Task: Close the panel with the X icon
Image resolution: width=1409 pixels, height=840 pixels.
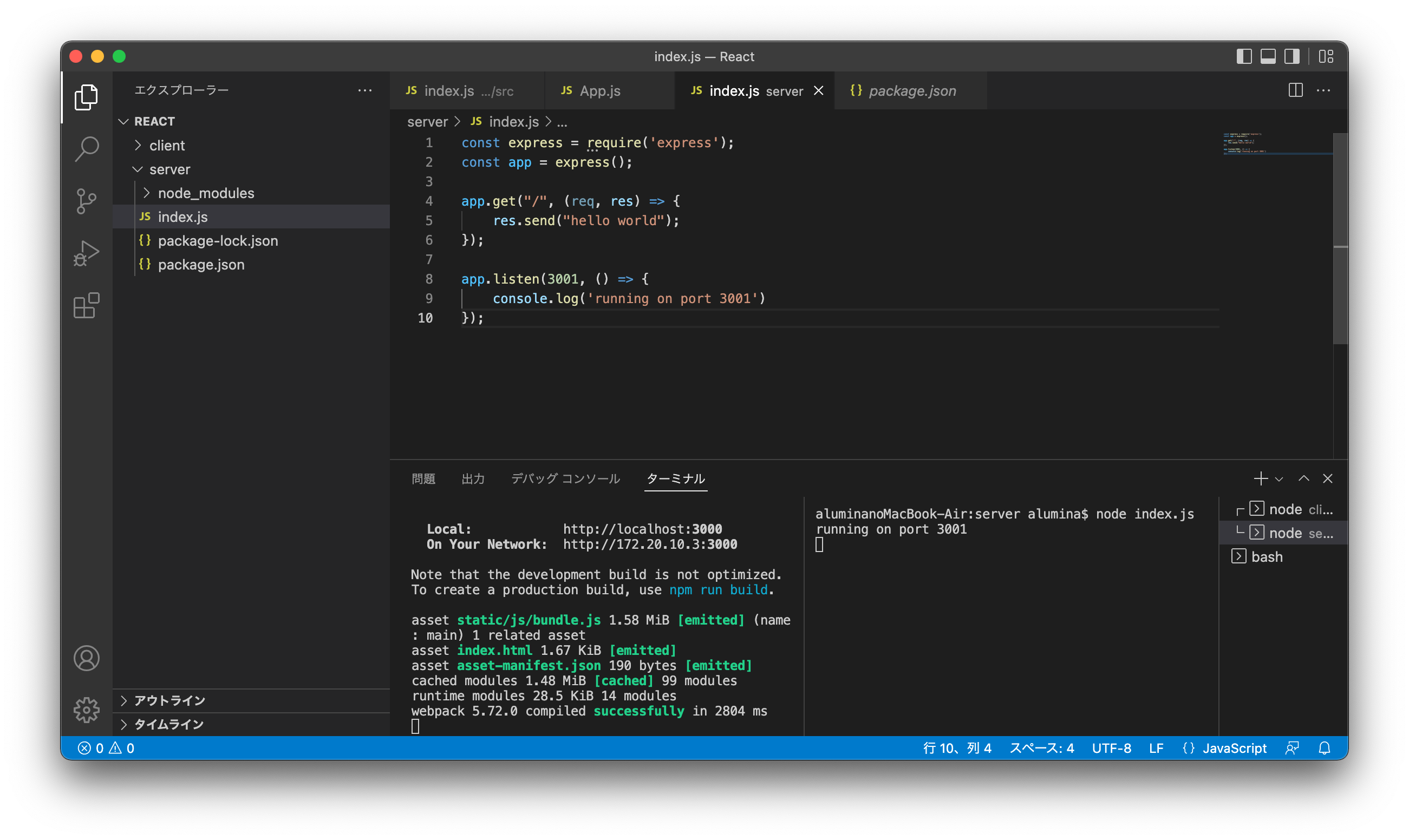Action: tap(1328, 478)
